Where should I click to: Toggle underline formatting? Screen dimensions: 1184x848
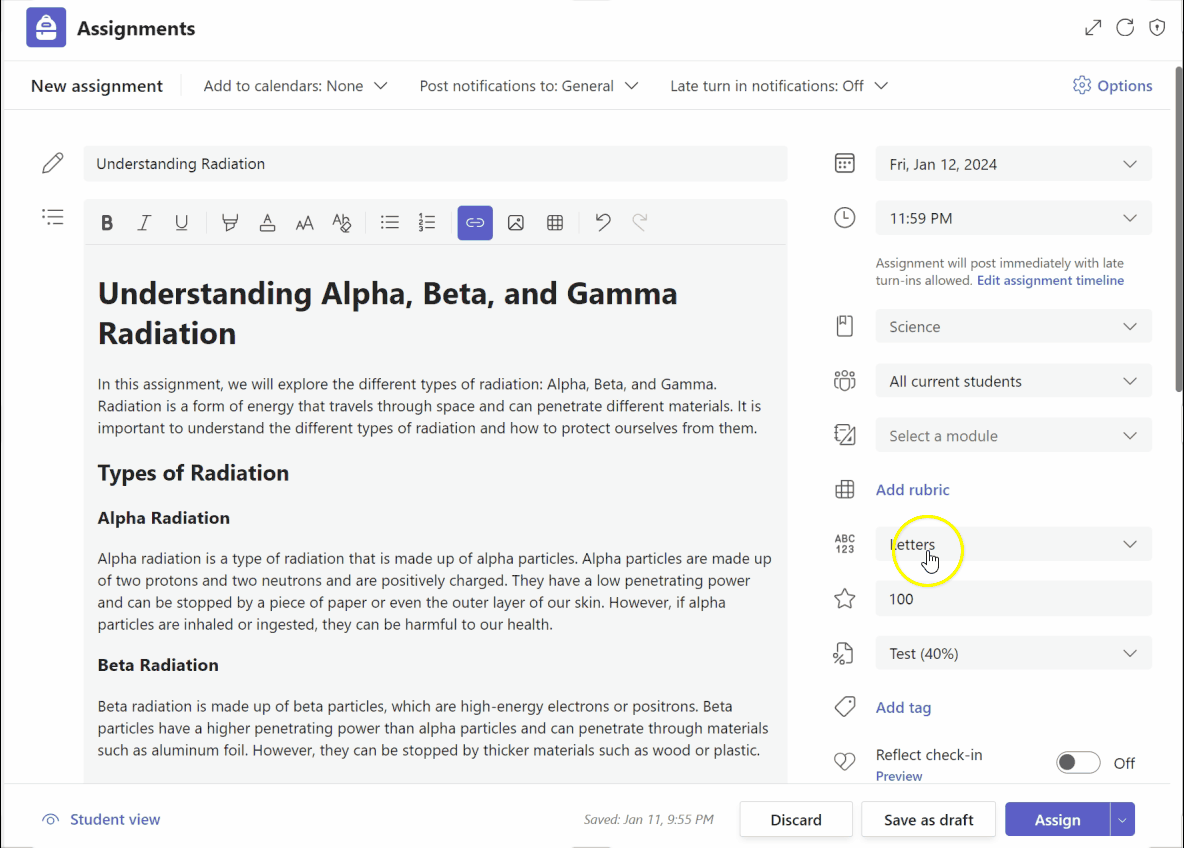click(x=181, y=222)
